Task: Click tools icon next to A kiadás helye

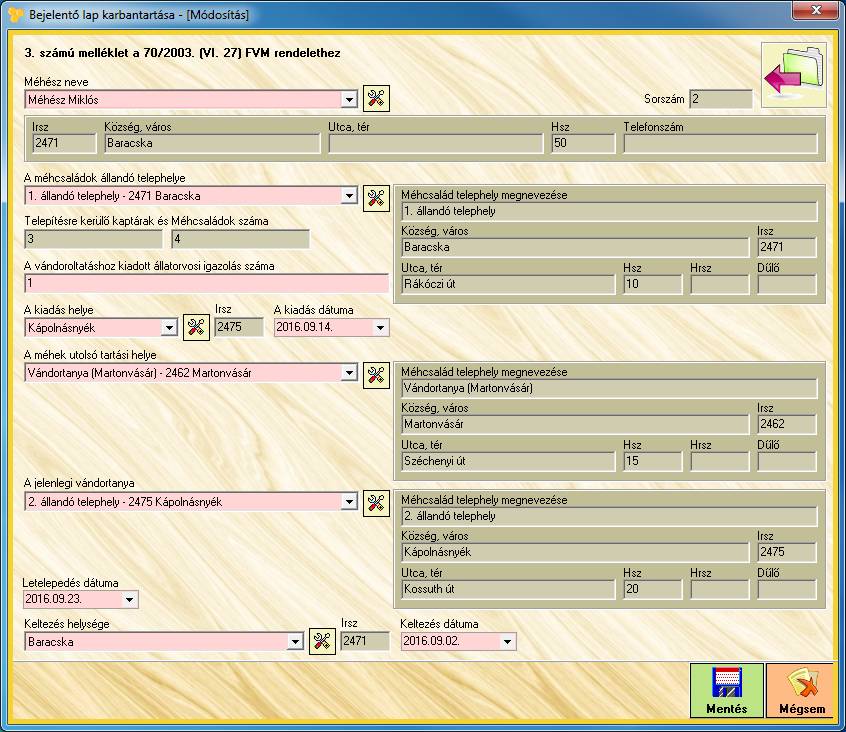Action: point(196,327)
